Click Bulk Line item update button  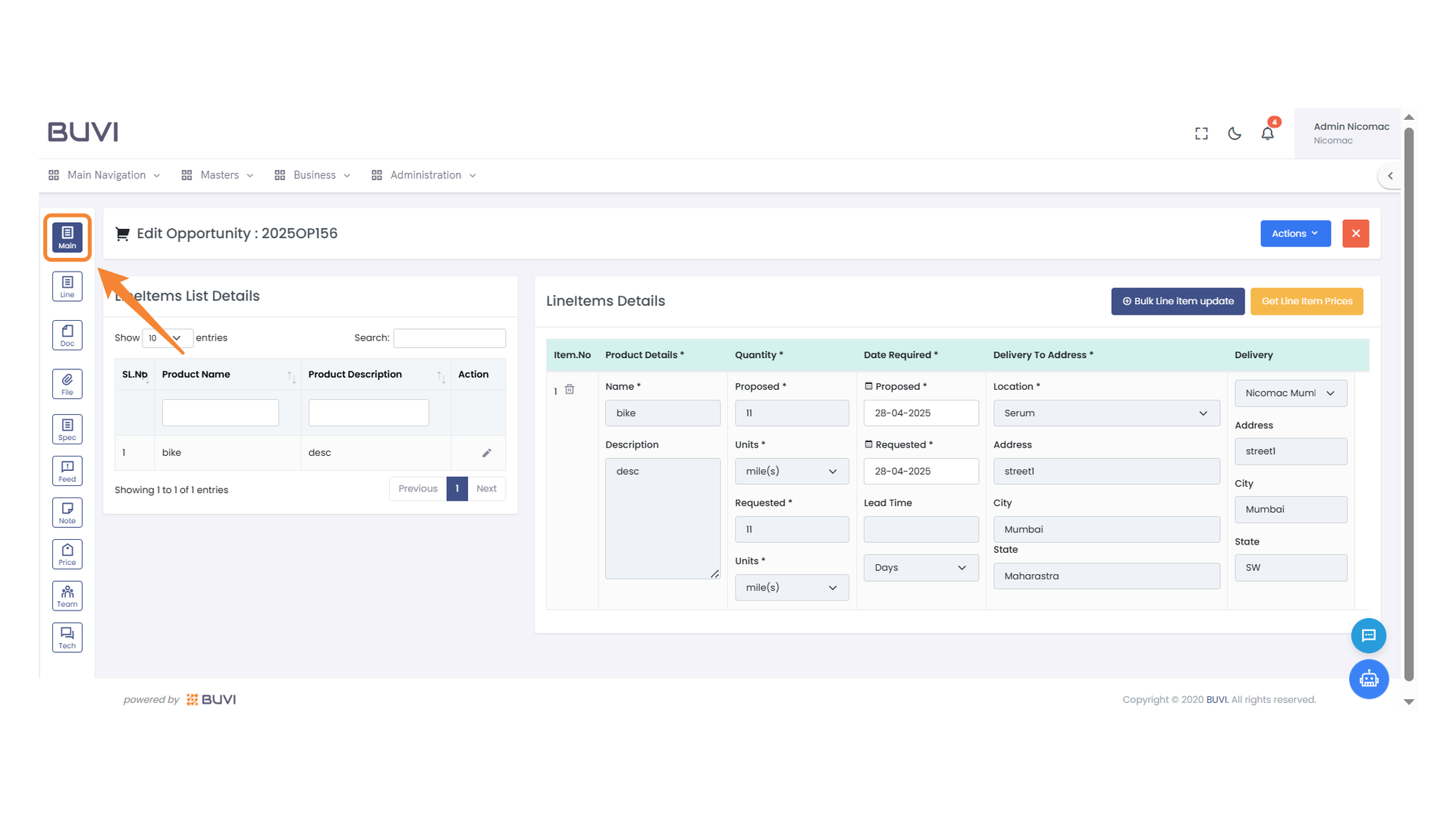tap(1177, 301)
